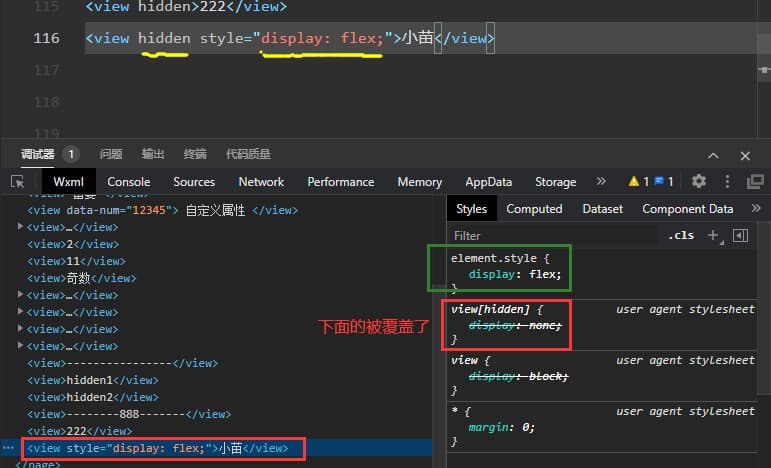Show more style pane tabs after Component Data
Image resolution: width=771 pixels, height=468 pixels.
(x=754, y=209)
